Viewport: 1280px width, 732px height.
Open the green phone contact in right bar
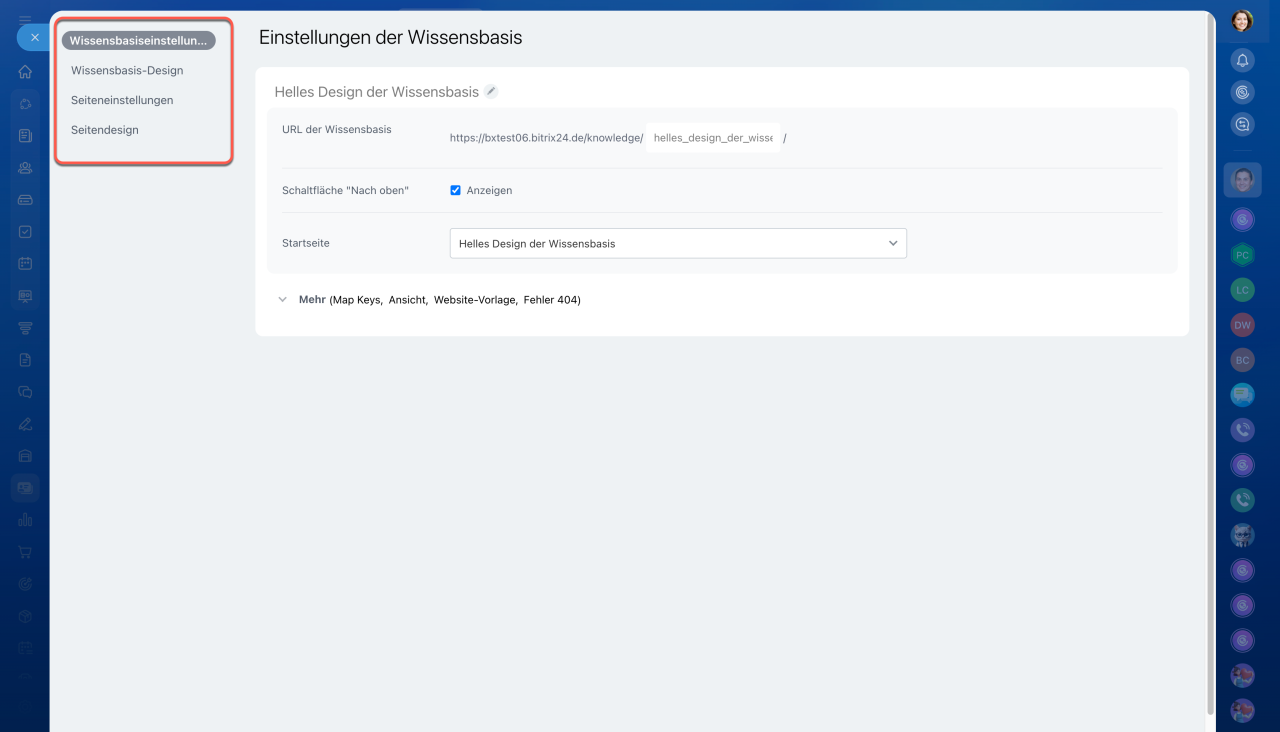(1242, 500)
